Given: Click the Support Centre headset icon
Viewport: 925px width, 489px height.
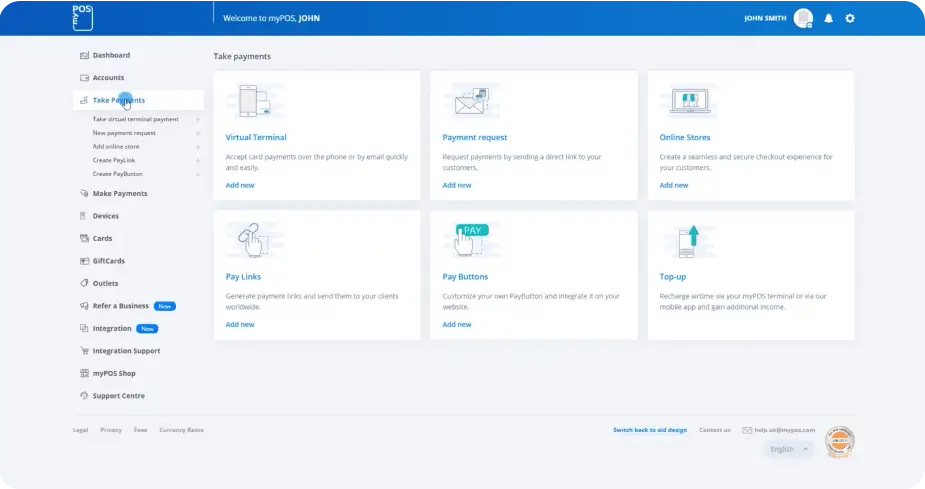Looking at the screenshot, I should pos(84,395).
